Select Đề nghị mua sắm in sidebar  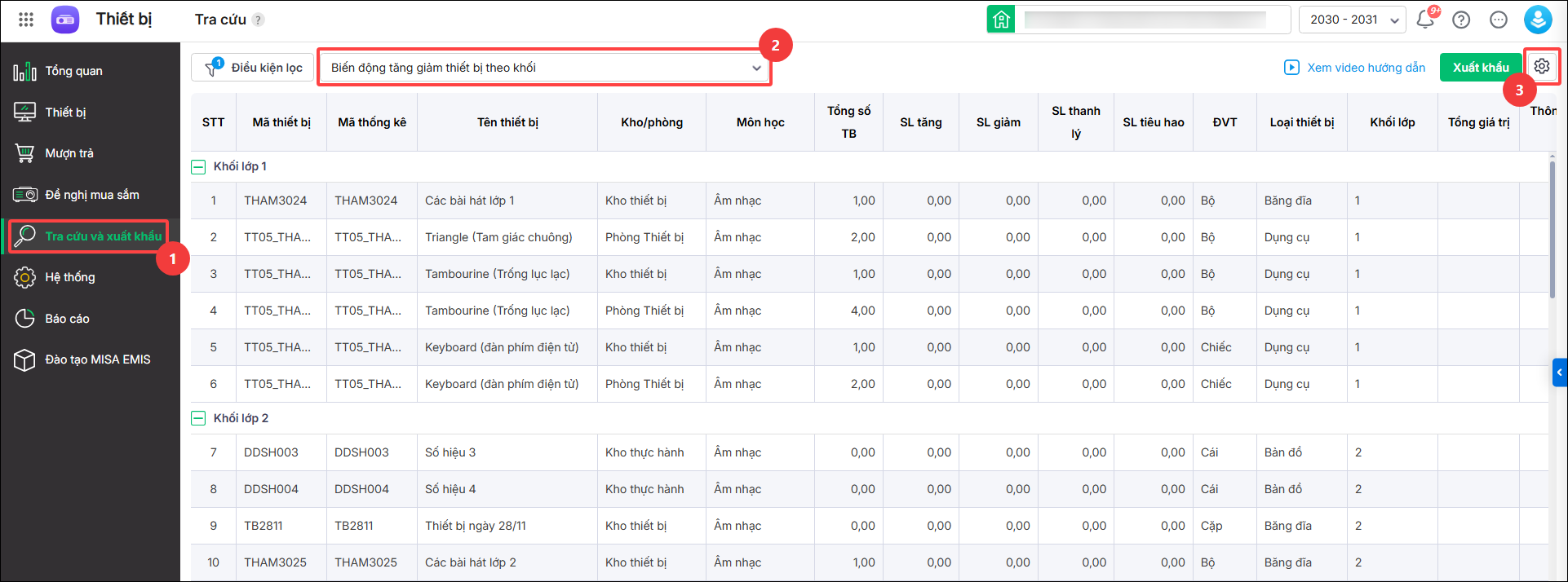pos(92,195)
